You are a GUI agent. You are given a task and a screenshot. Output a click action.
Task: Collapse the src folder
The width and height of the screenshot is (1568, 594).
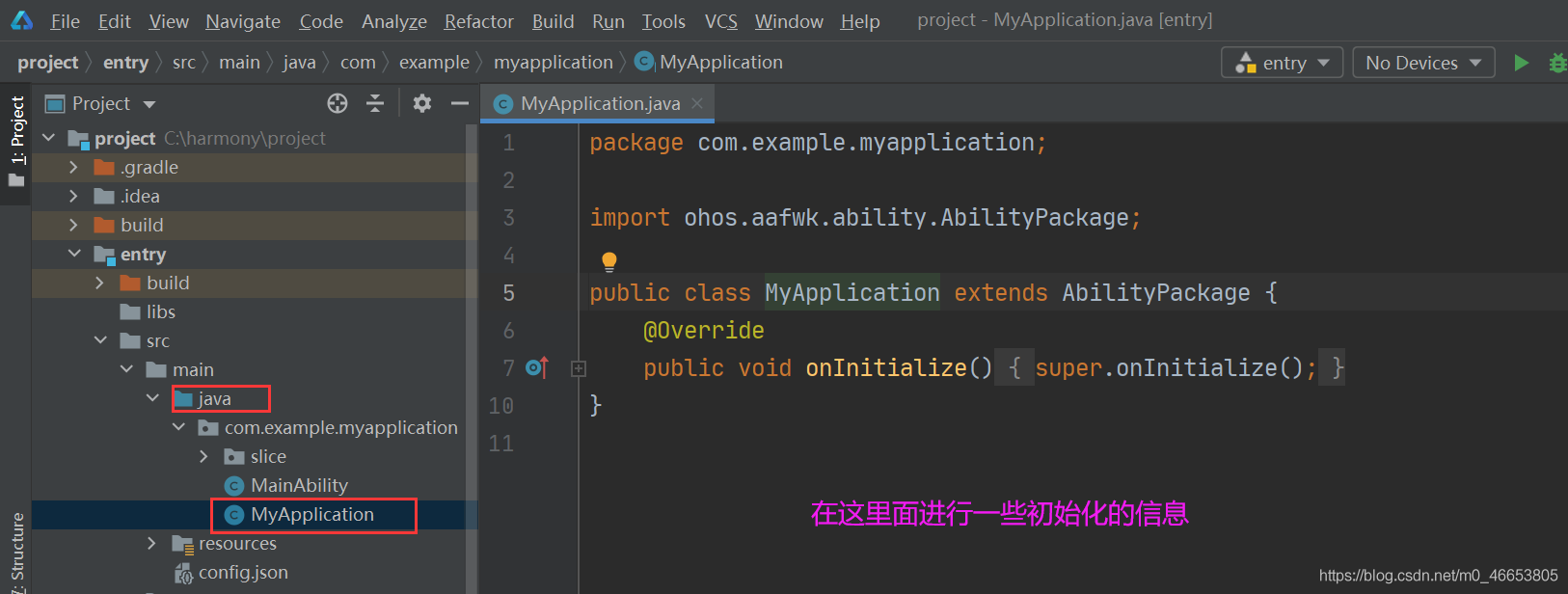click(100, 340)
